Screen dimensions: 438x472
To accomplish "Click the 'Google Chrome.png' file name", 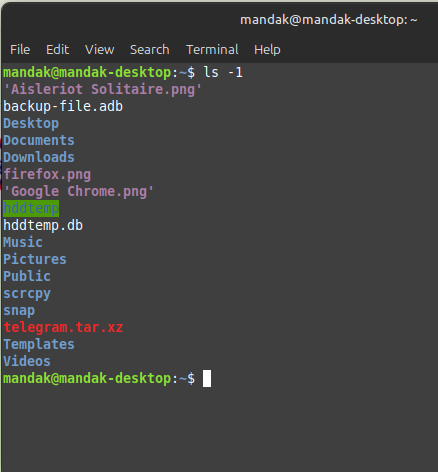I will 79,192.
